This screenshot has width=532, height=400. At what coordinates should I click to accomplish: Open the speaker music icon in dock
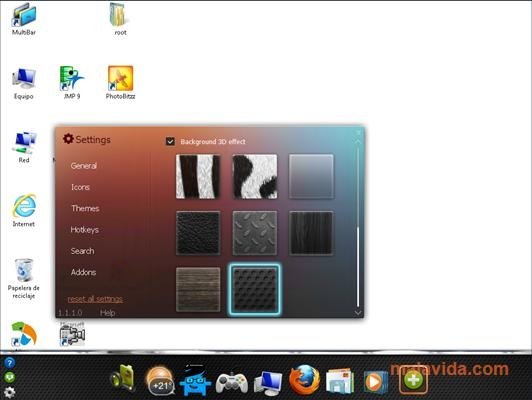pyautogui.click(x=123, y=379)
